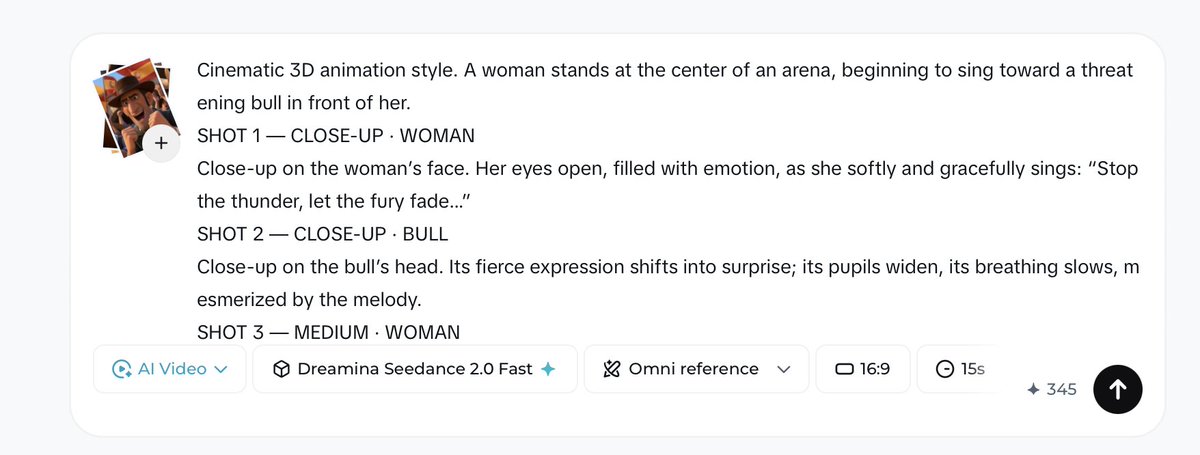Click the SHOT 3 — MEDIUM · WOMAN text line
This screenshot has height=455, width=1200.
(328, 332)
